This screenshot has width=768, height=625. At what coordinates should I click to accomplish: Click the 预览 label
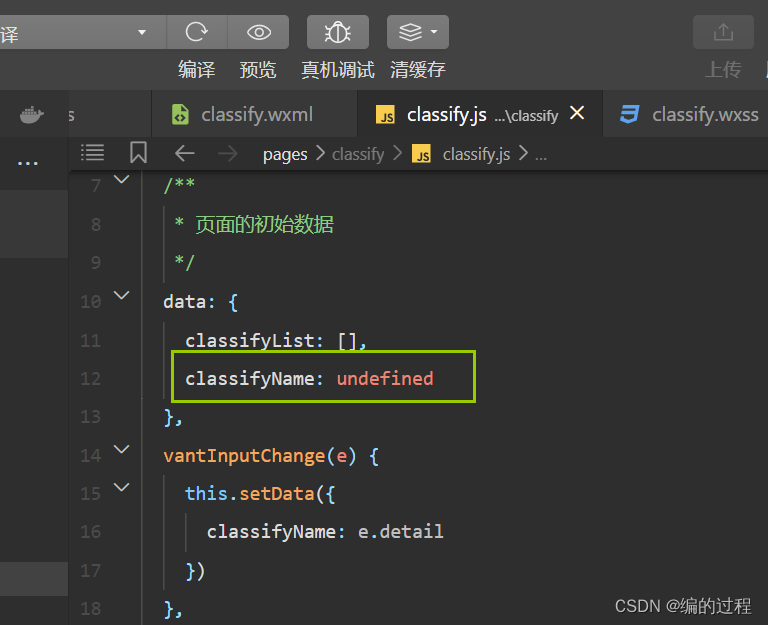[258, 70]
